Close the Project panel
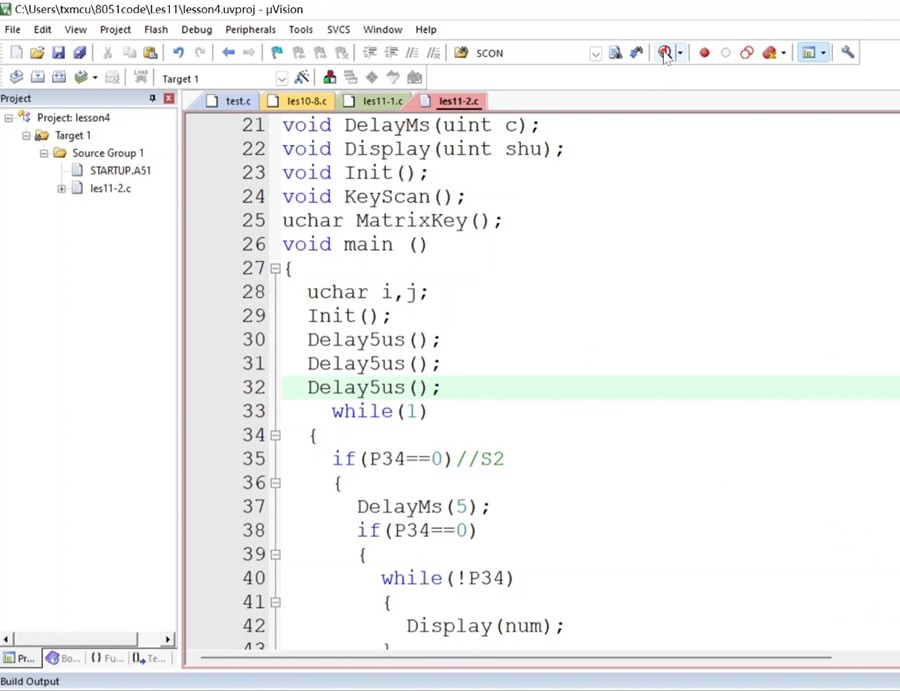 169,99
